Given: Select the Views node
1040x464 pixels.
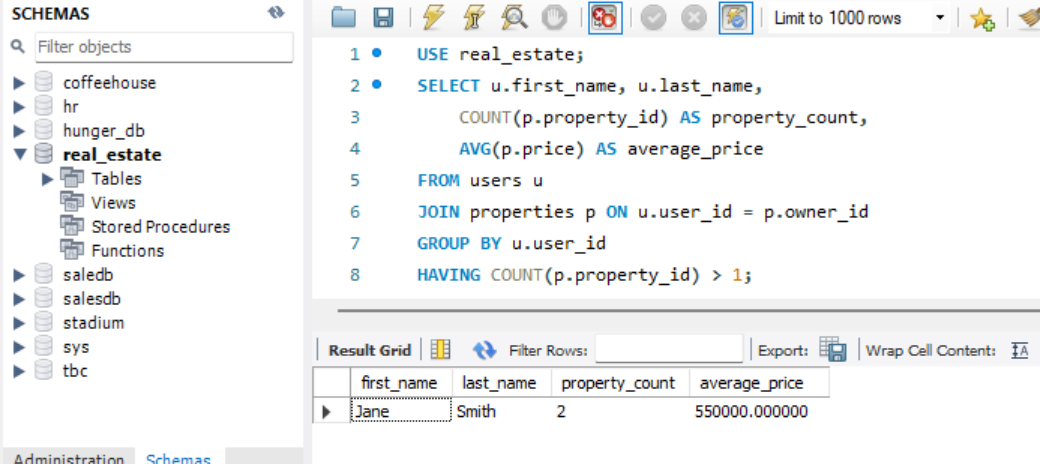Looking at the screenshot, I should 113,203.
